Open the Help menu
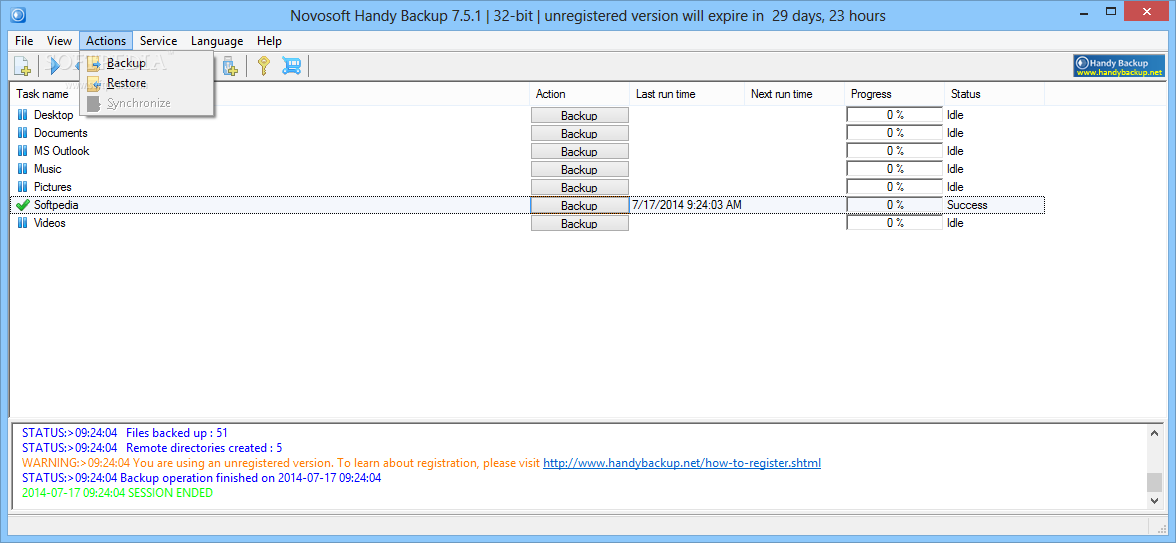 [269, 41]
